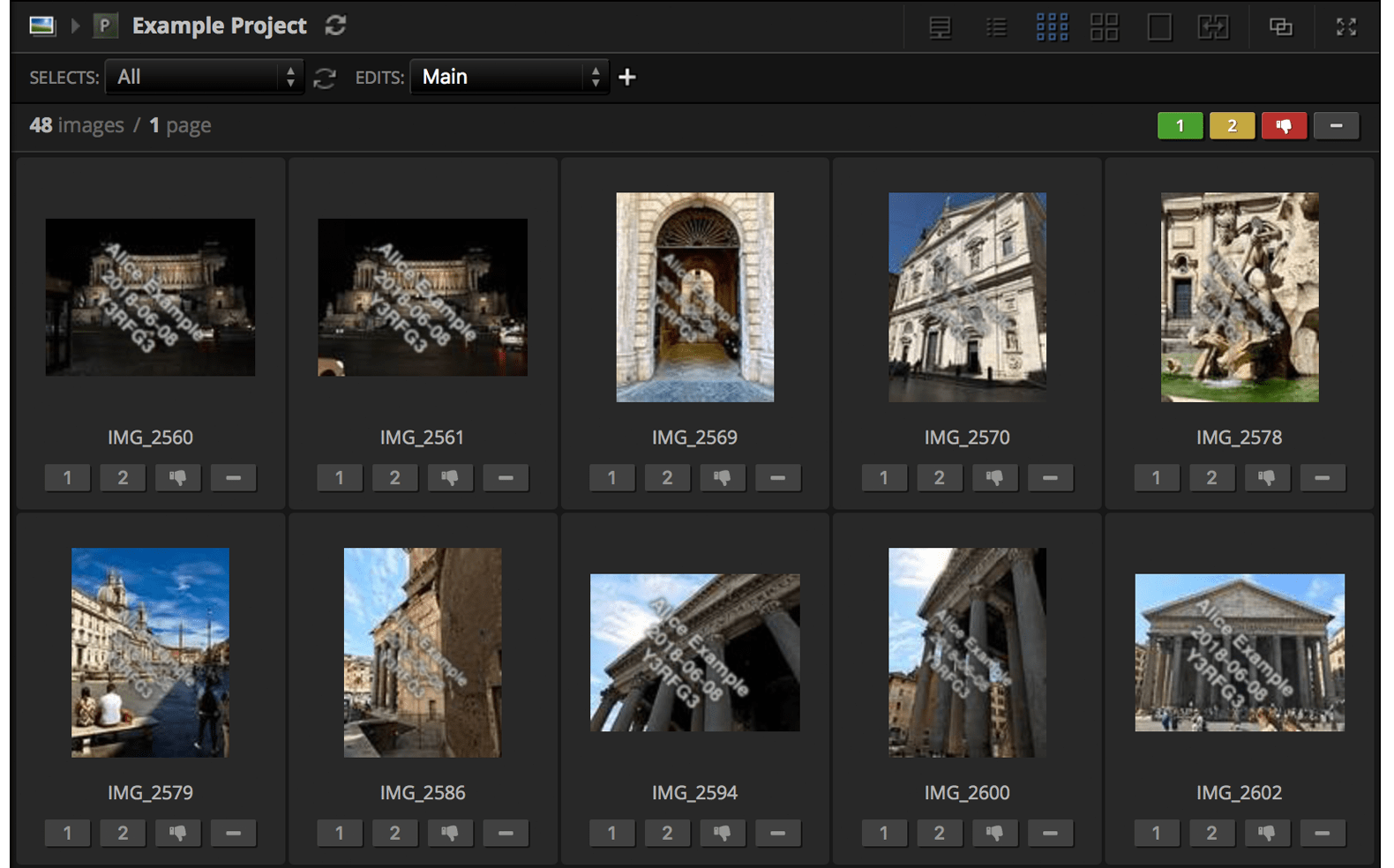The height and width of the screenshot is (868, 1394).
Task: Reject IMG_2561 with thumbs-down icon
Action: click(450, 478)
